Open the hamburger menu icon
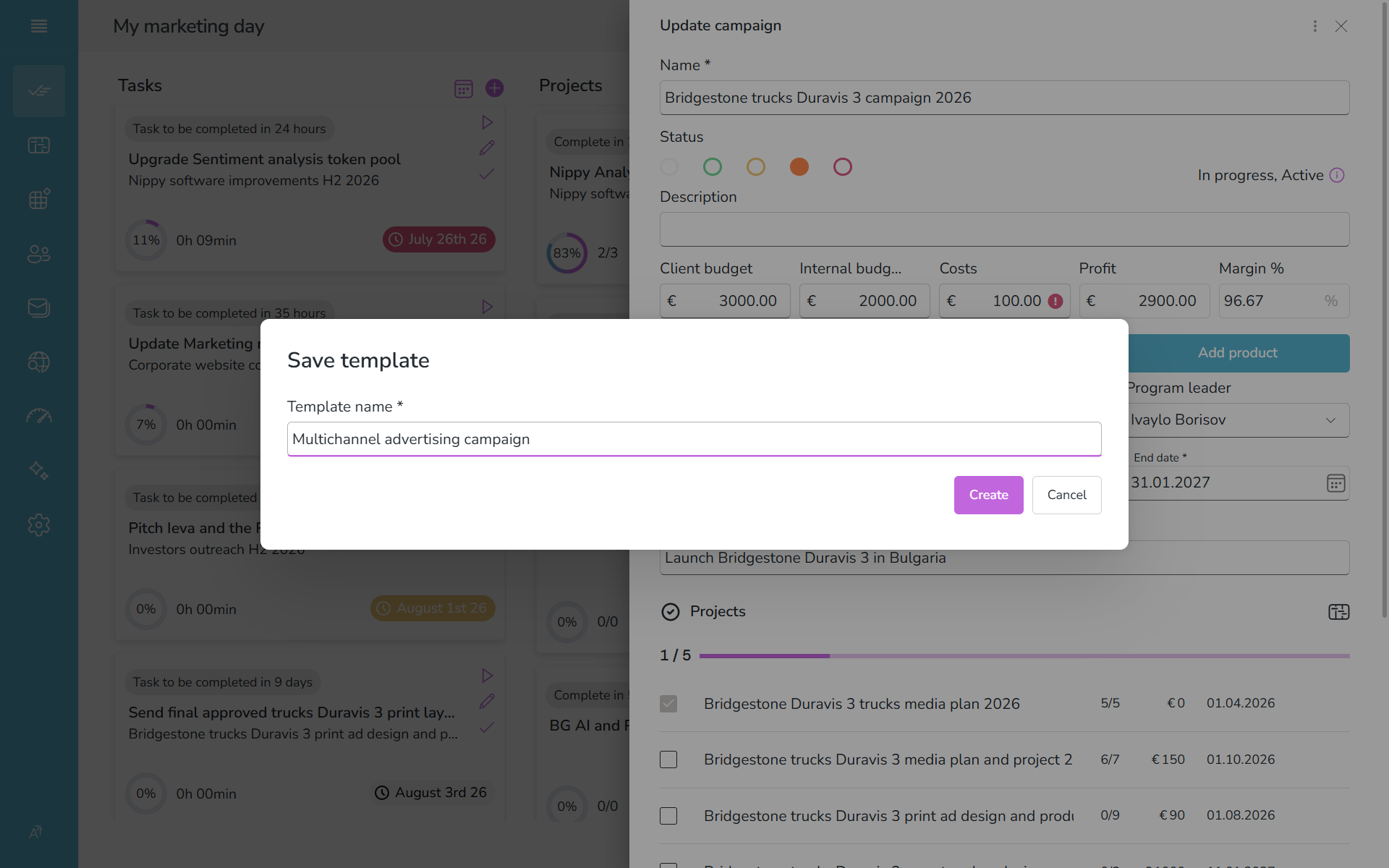Screen dimensions: 1389x868 (39, 26)
